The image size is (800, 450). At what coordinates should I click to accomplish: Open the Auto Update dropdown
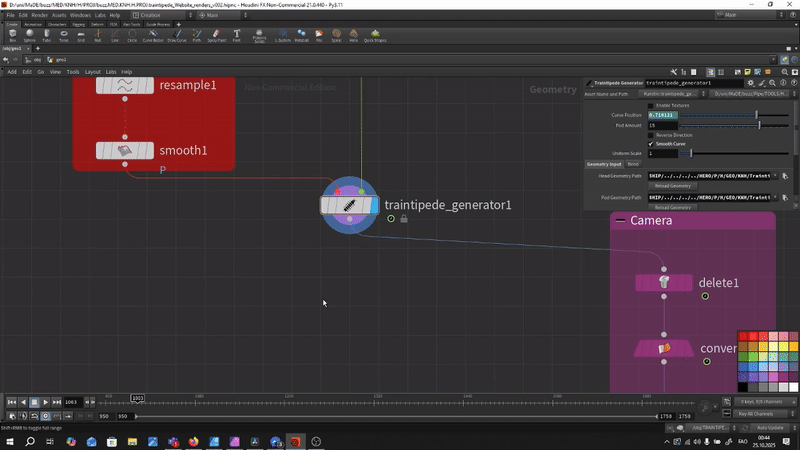tap(772, 428)
